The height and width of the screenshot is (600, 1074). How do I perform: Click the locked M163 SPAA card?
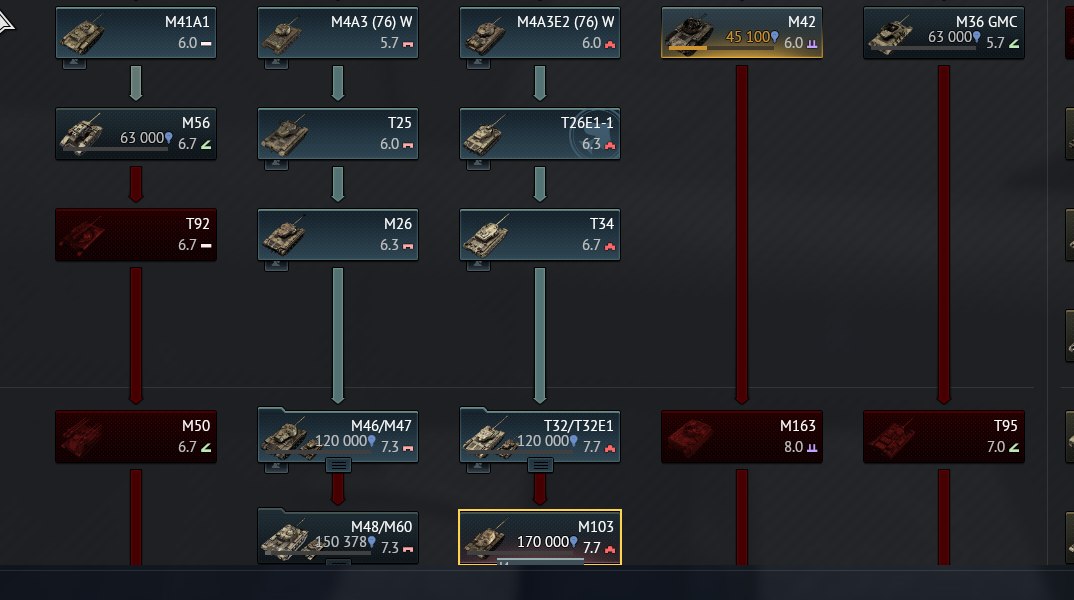click(742, 436)
